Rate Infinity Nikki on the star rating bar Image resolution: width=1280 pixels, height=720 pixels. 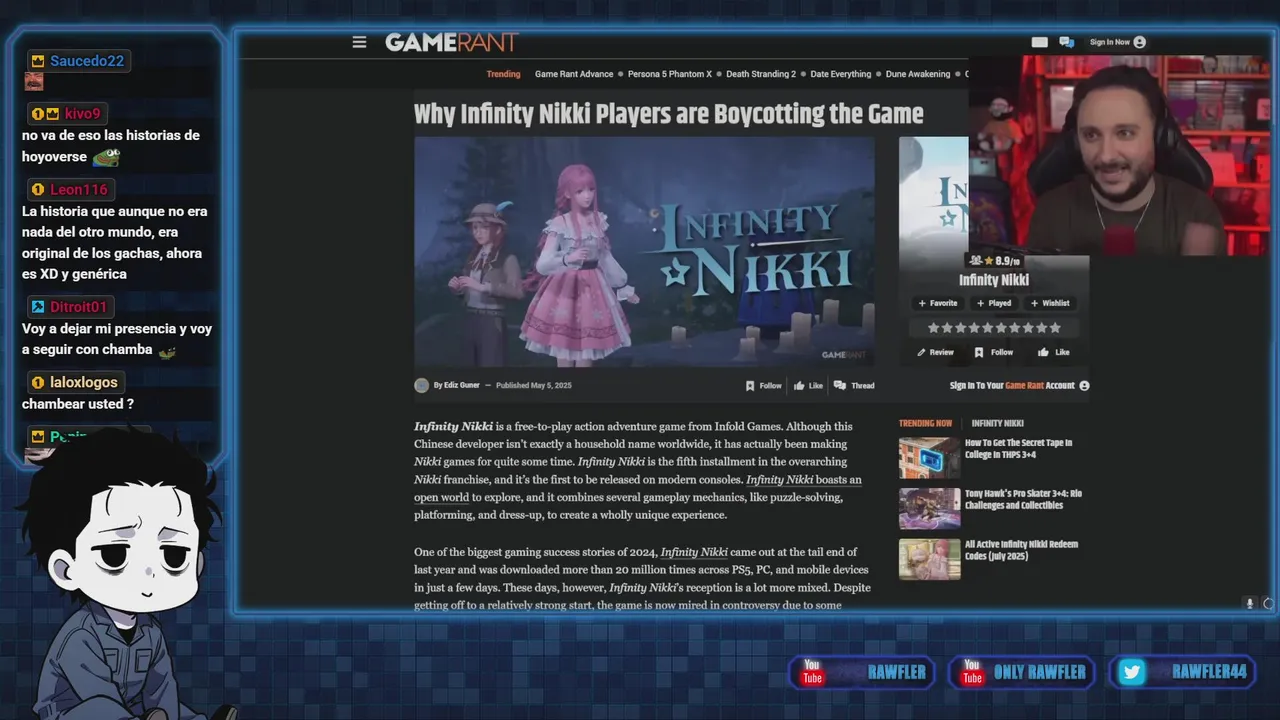point(994,327)
